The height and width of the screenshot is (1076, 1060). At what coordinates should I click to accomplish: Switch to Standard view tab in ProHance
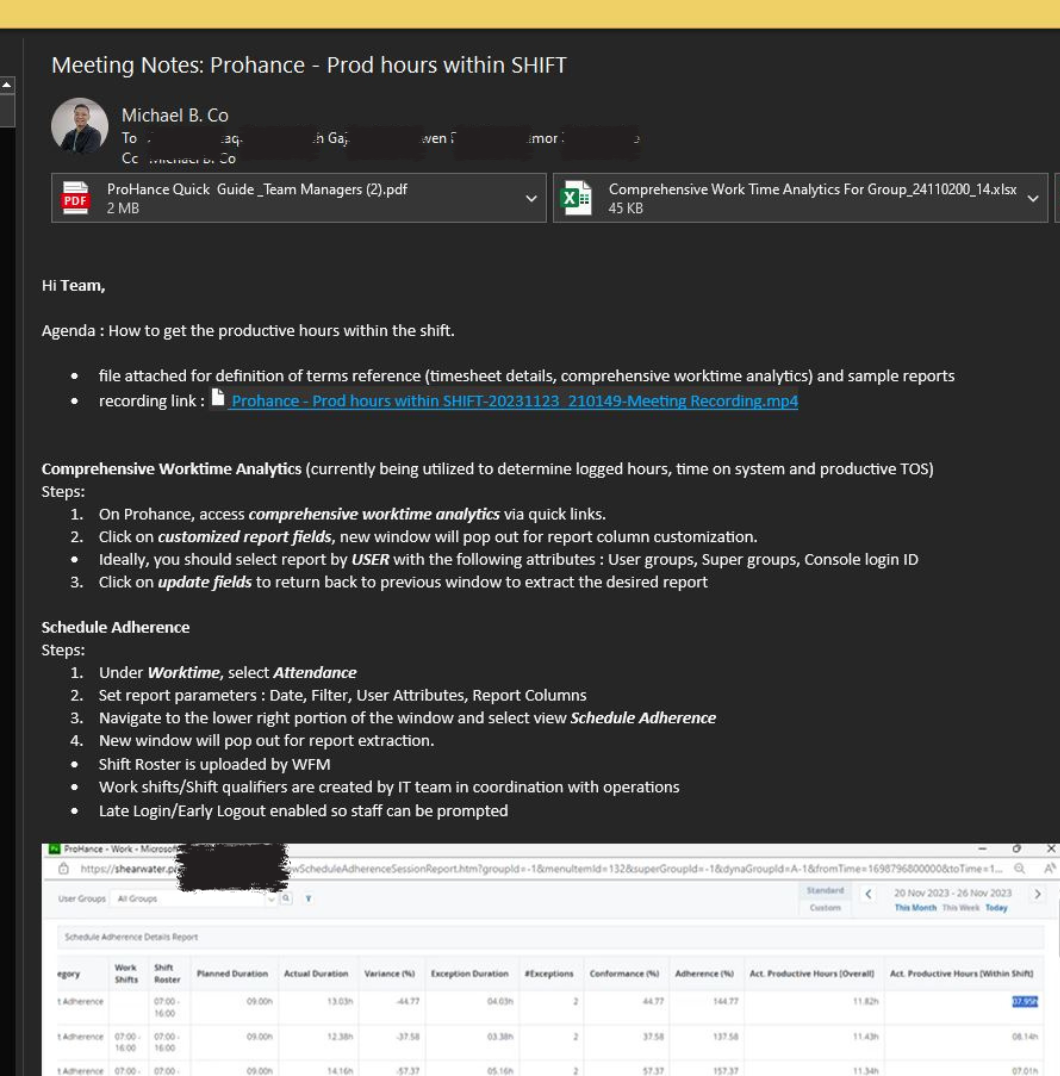pos(825,891)
